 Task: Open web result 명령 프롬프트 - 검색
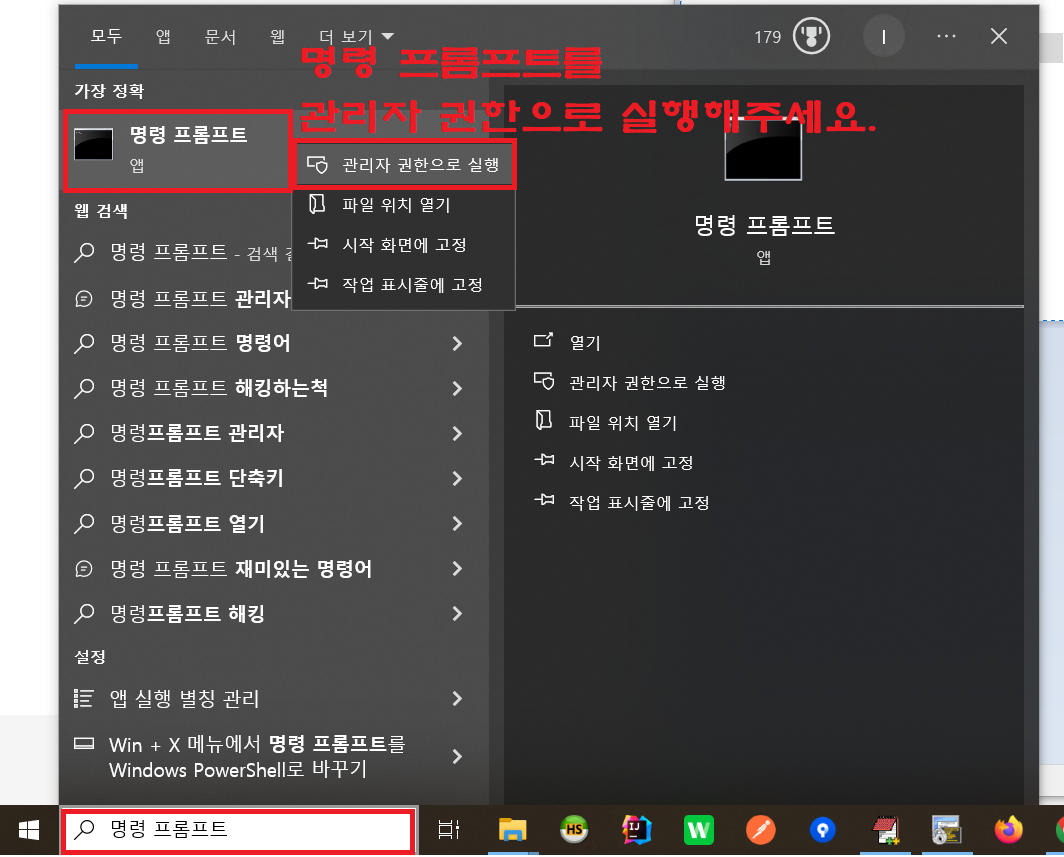tap(183, 252)
